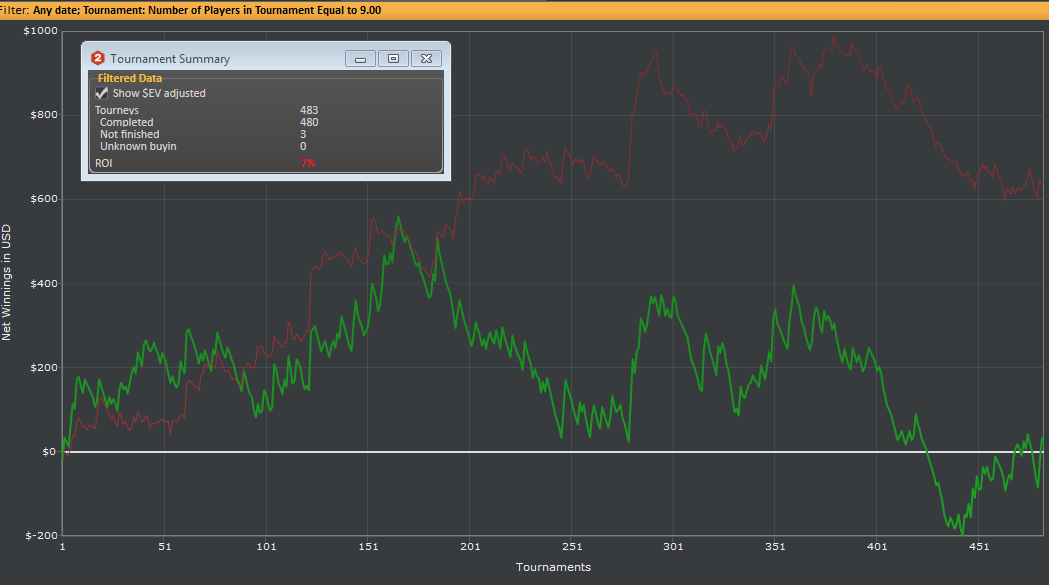Image resolution: width=1049 pixels, height=585 pixels.
Task: Click the $-200 y-axis tick label
Action: pyautogui.click(x=41, y=535)
